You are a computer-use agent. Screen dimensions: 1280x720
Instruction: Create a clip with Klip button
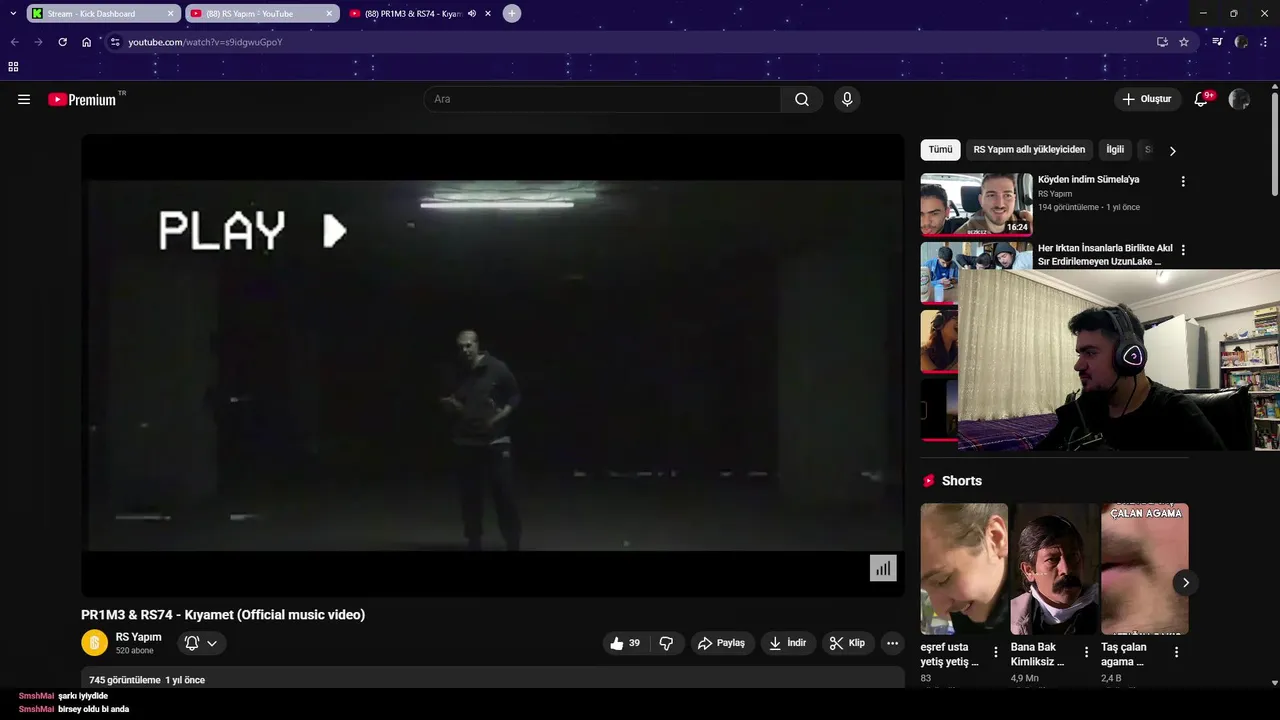848,643
